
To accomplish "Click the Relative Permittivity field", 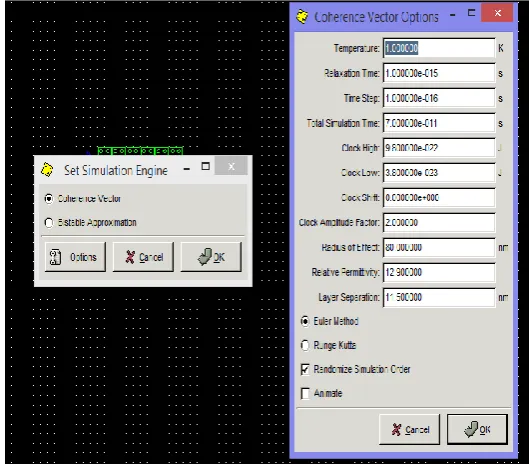I will click(x=439, y=273).
